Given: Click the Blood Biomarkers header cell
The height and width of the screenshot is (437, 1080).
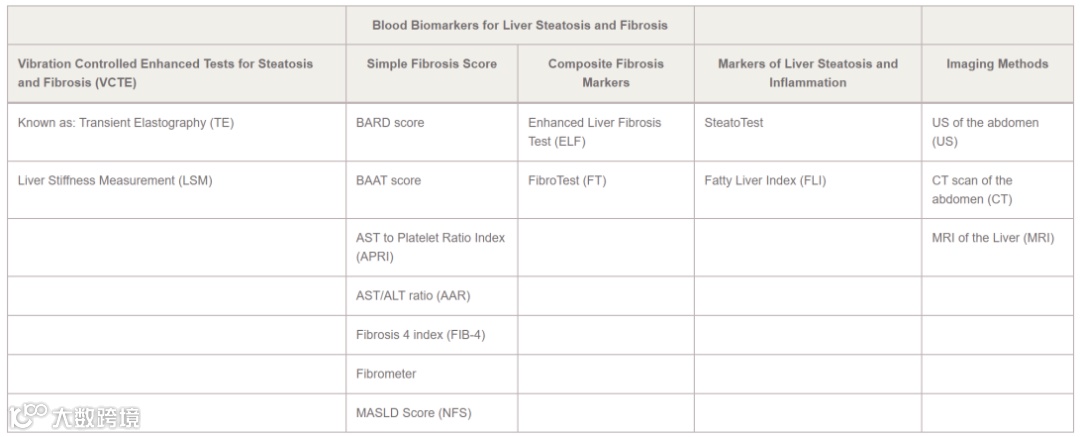Looking at the screenshot, I should pyautogui.click(x=519, y=25).
